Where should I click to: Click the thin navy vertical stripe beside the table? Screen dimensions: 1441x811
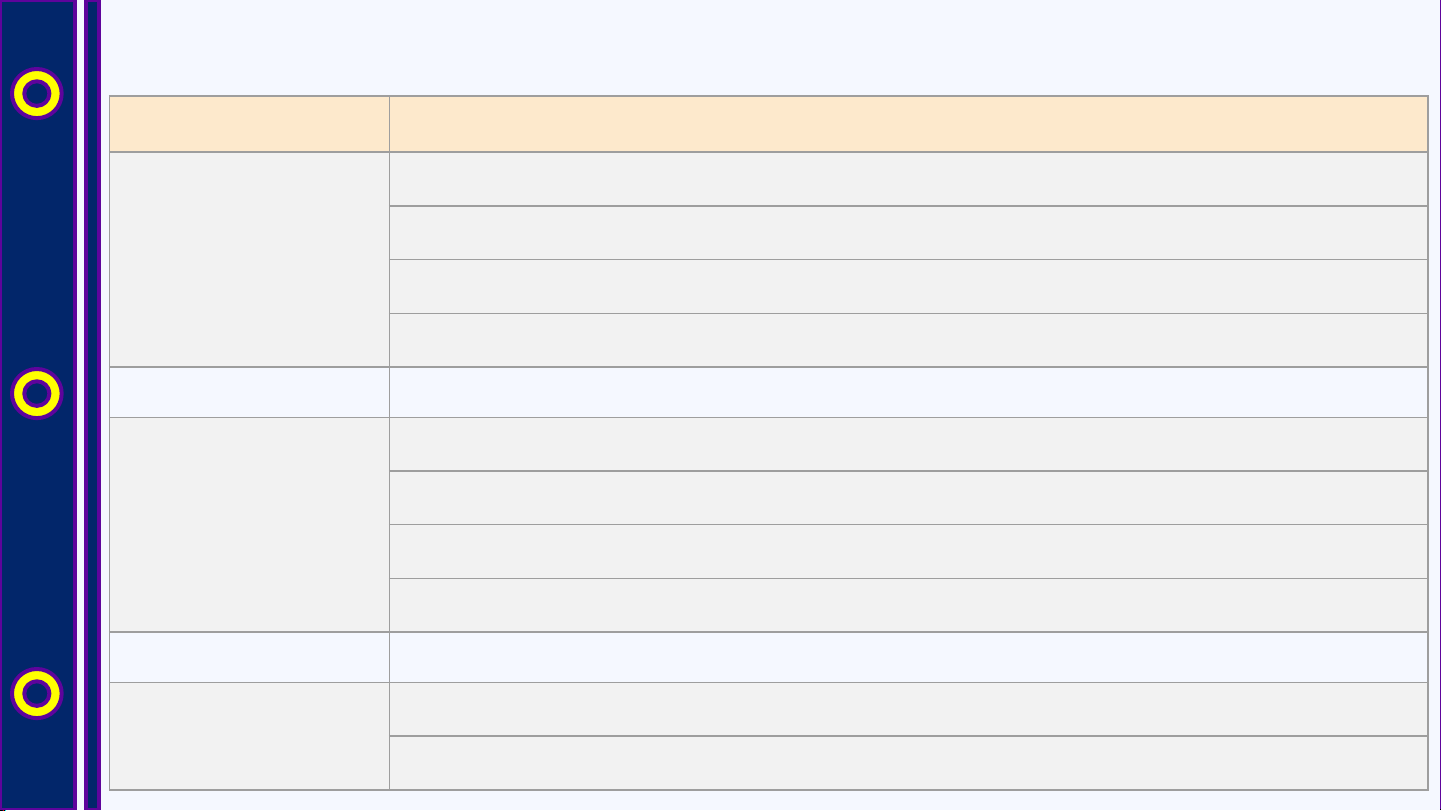tap(92, 405)
